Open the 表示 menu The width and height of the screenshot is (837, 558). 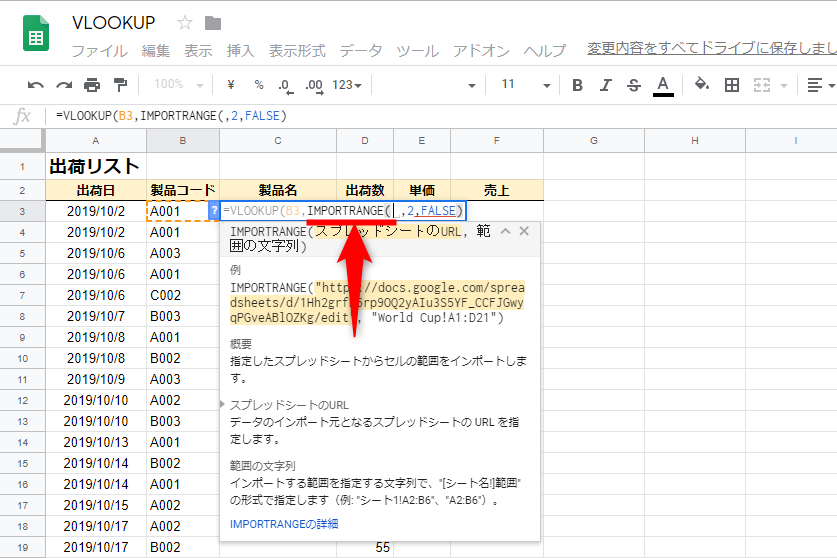[198, 51]
